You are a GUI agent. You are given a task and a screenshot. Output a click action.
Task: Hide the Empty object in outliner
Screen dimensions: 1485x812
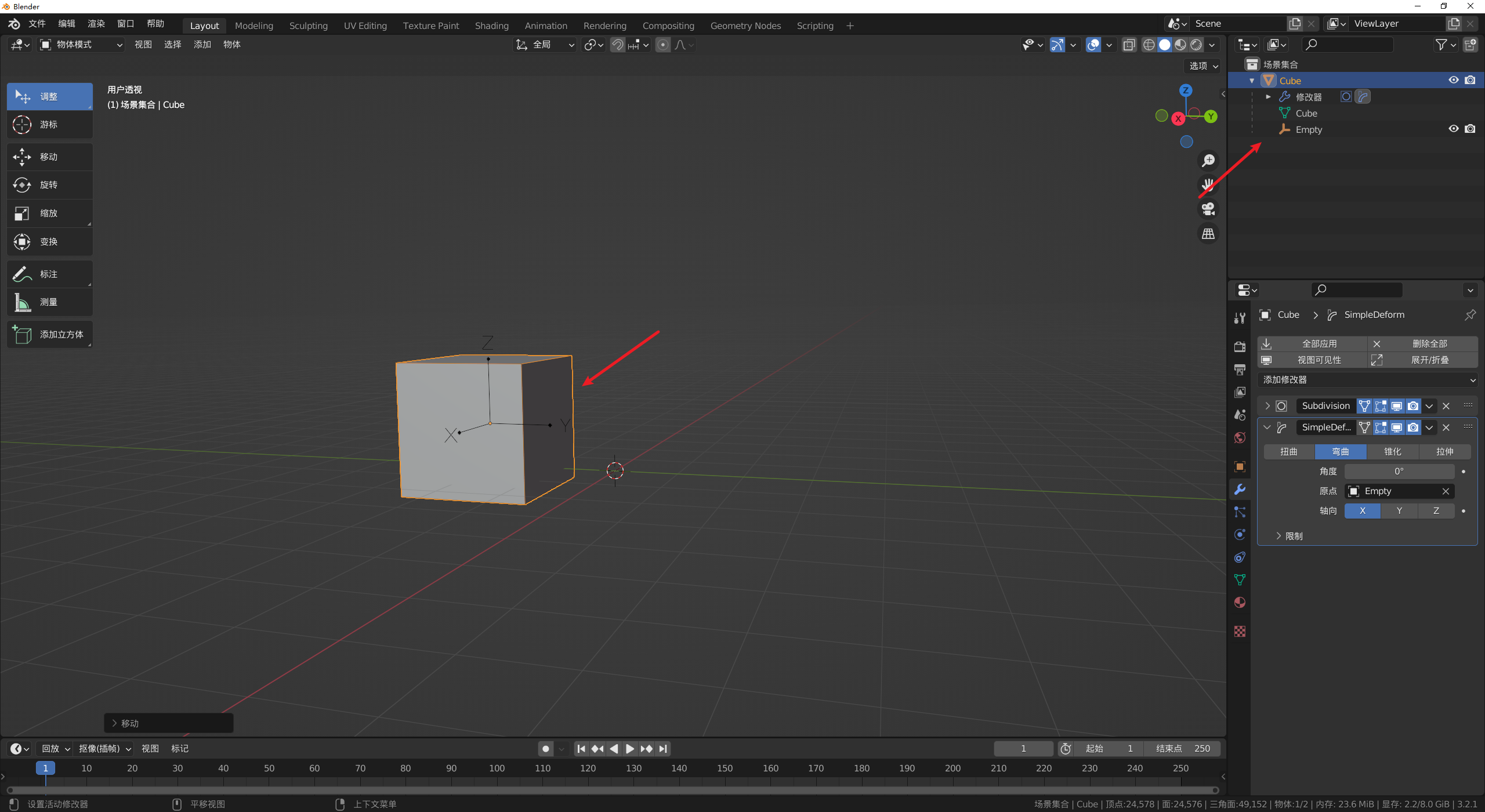click(1453, 129)
